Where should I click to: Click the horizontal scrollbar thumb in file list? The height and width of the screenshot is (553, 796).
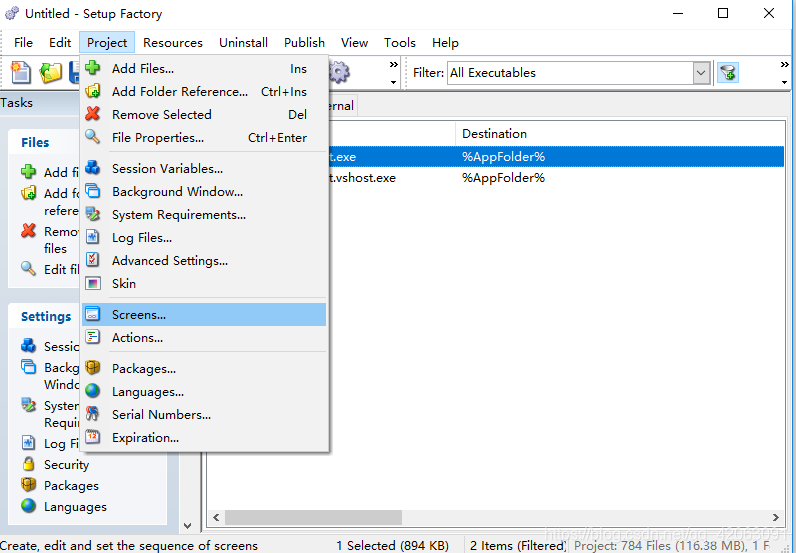[x=313, y=517]
